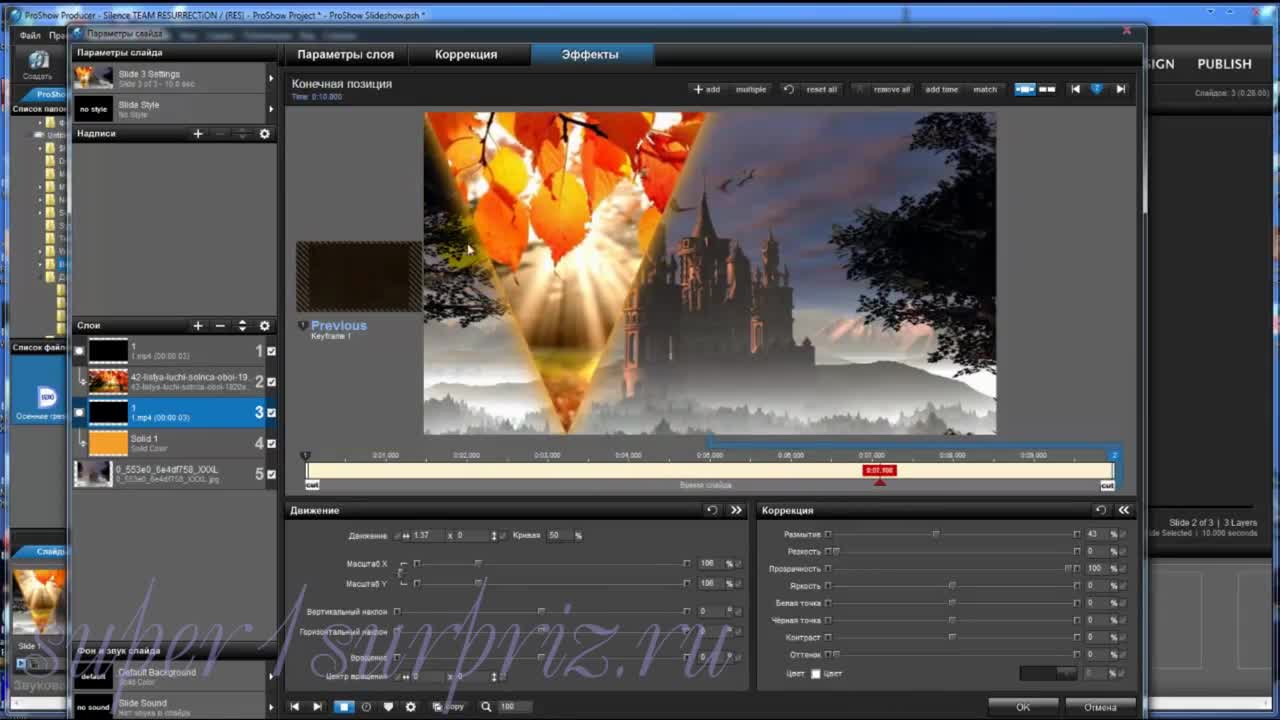Click the match keyframe button
Image resolution: width=1280 pixels, height=720 pixels.
coord(985,89)
